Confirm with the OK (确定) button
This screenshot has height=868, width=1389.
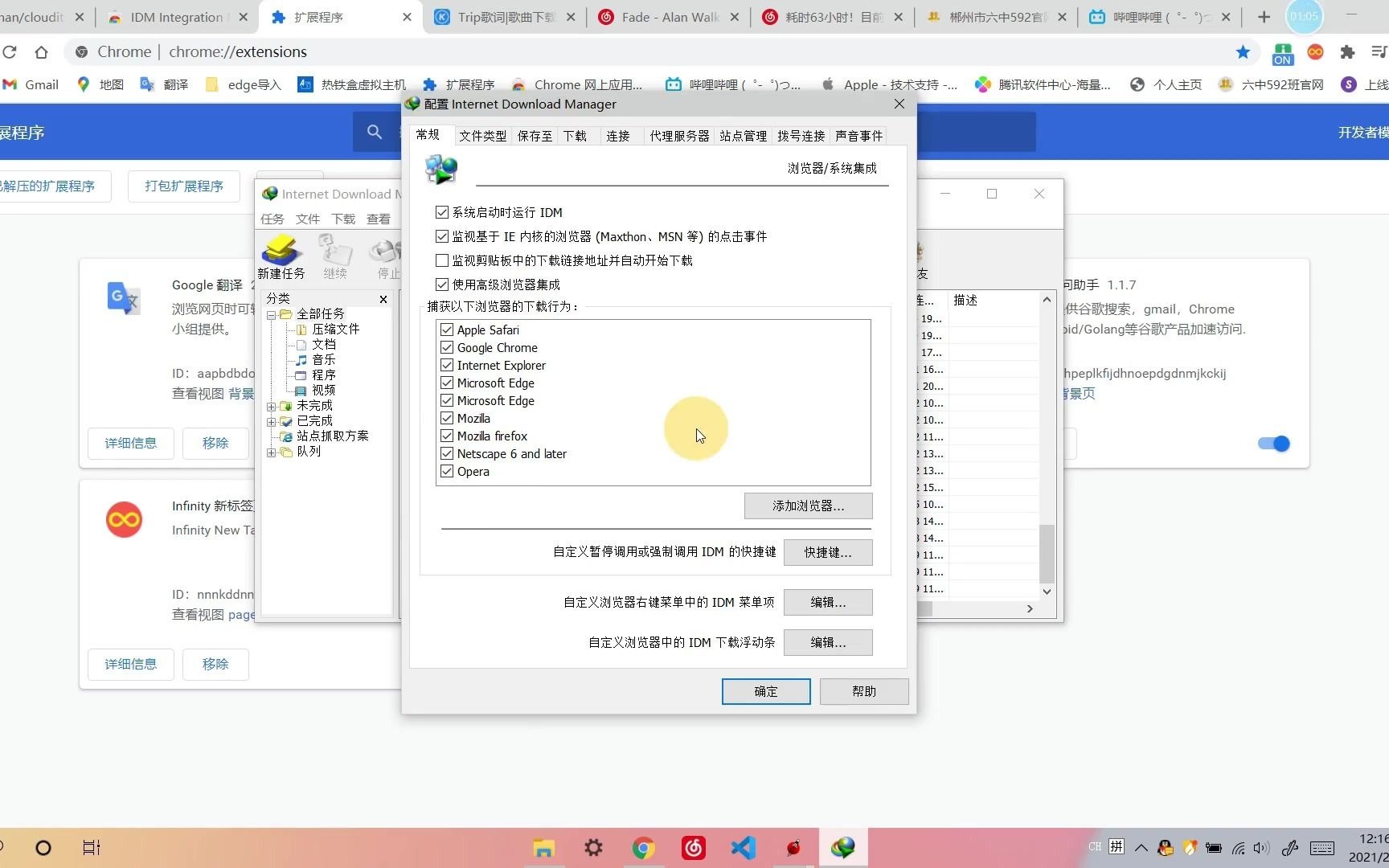pyautogui.click(x=766, y=691)
